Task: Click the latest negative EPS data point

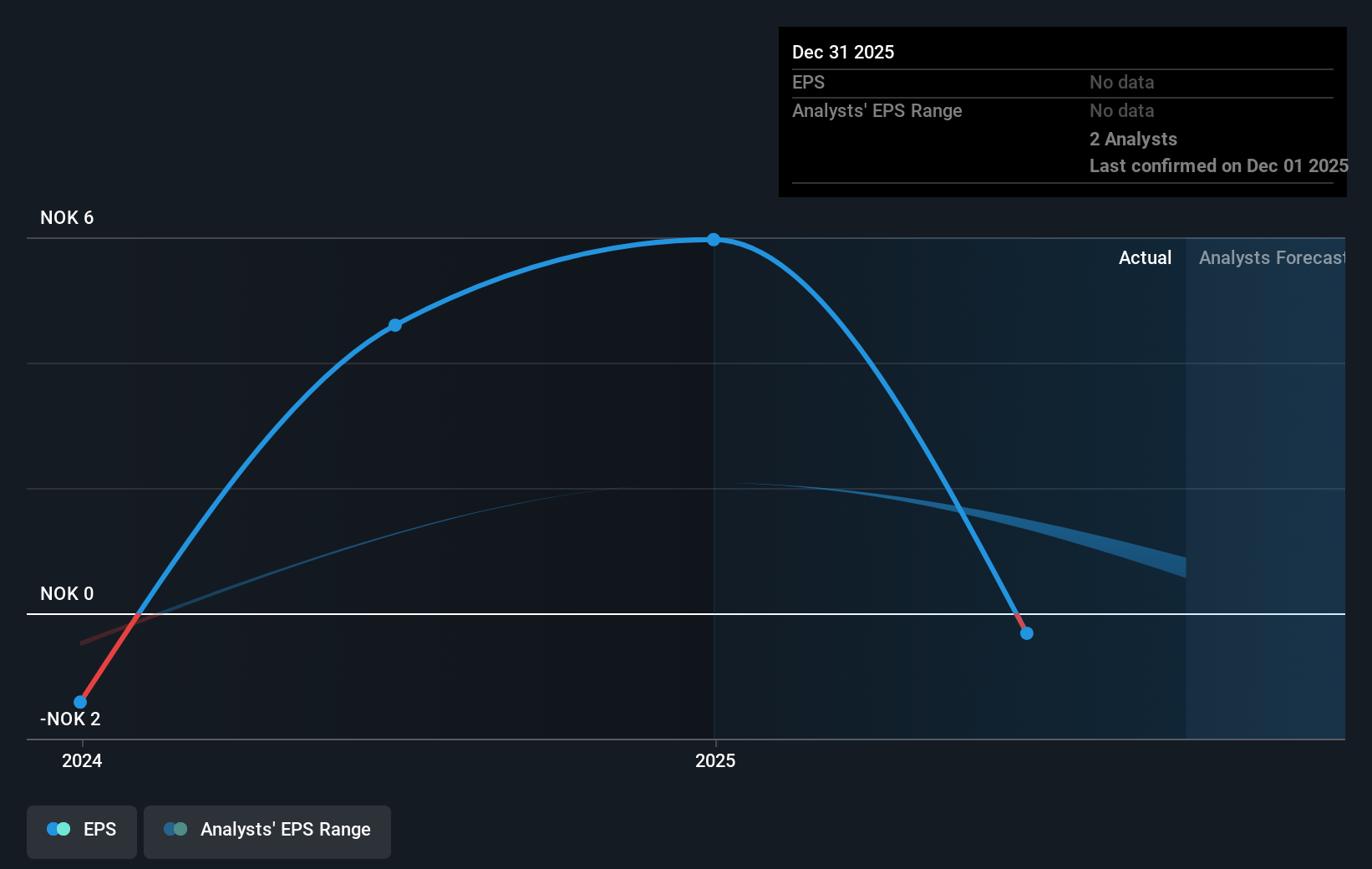Action: pyautogui.click(x=1027, y=633)
